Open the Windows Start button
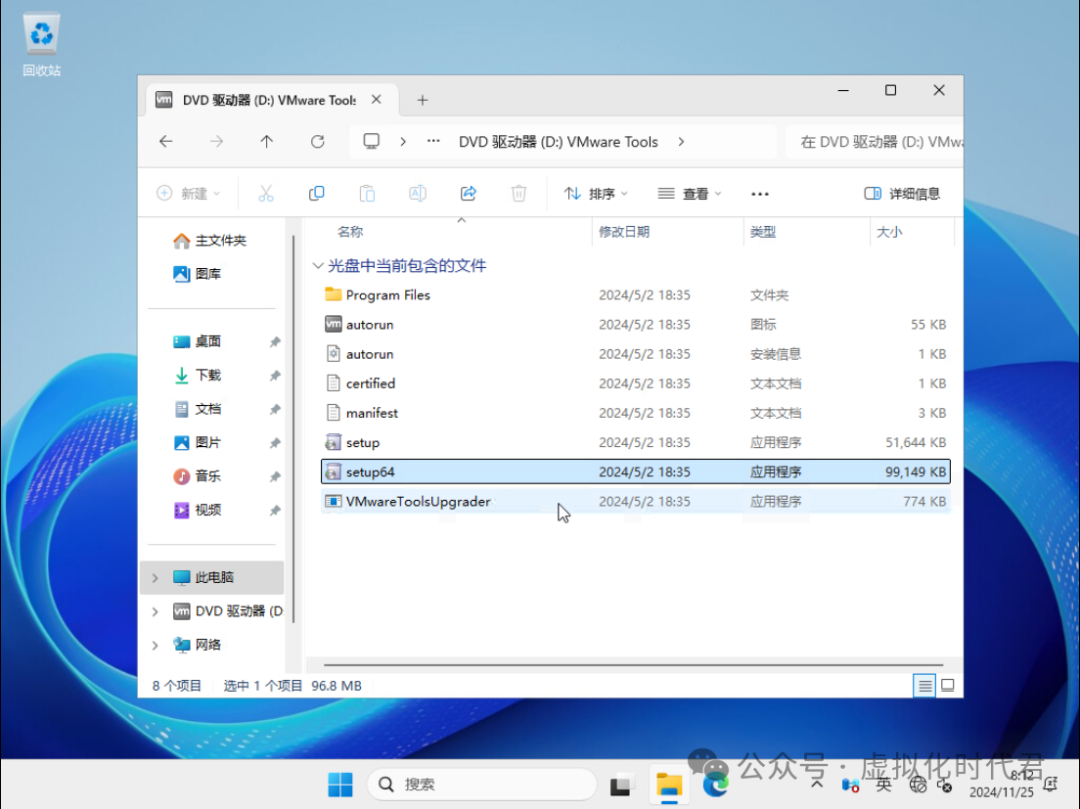The image size is (1080, 809). pos(340,784)
